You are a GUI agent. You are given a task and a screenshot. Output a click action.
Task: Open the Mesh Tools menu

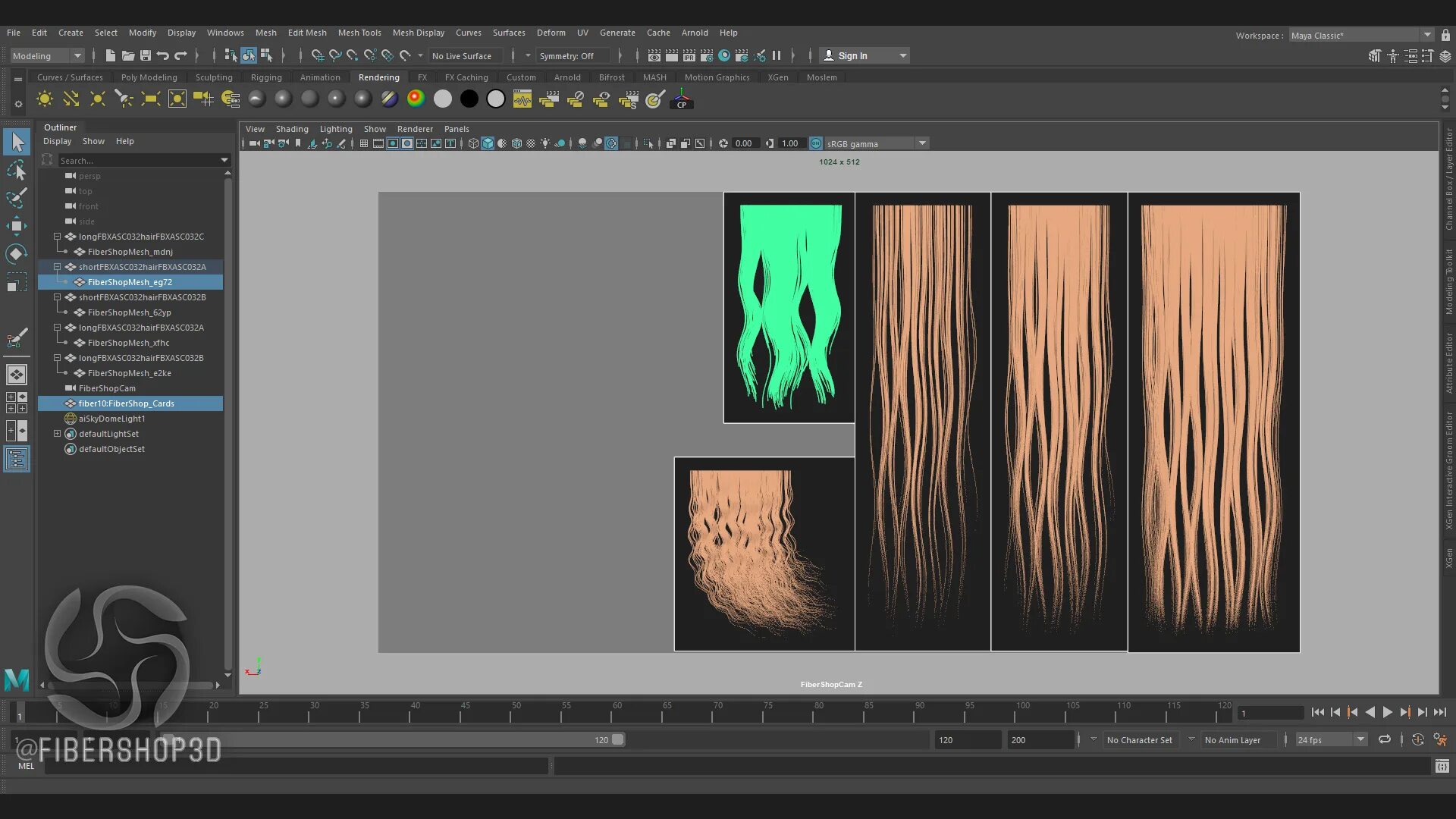[x=359, y=33]
